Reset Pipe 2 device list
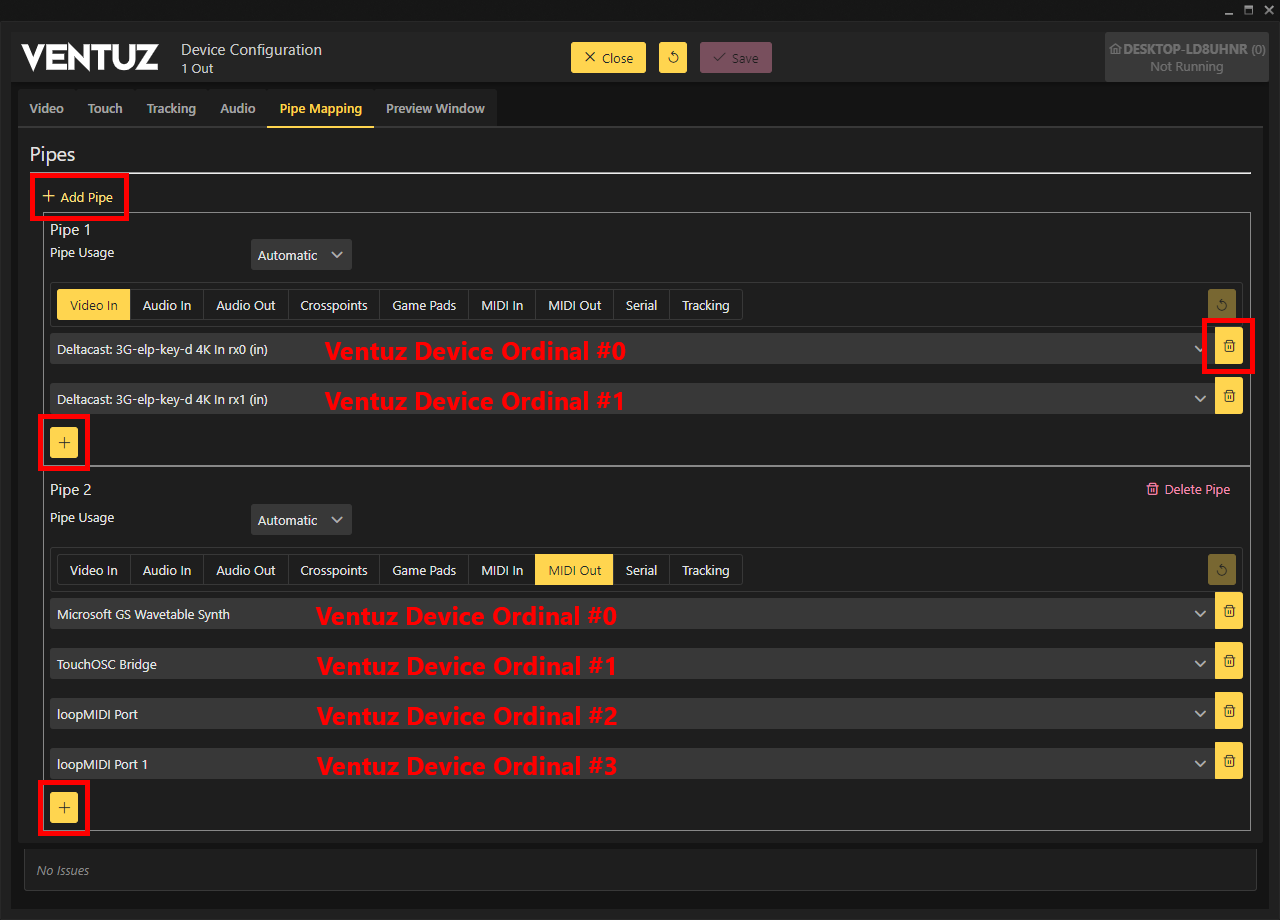Image resolution: width=1280 pixels, height=920 pixels. pyautogui.click(x=1222, y=570)
